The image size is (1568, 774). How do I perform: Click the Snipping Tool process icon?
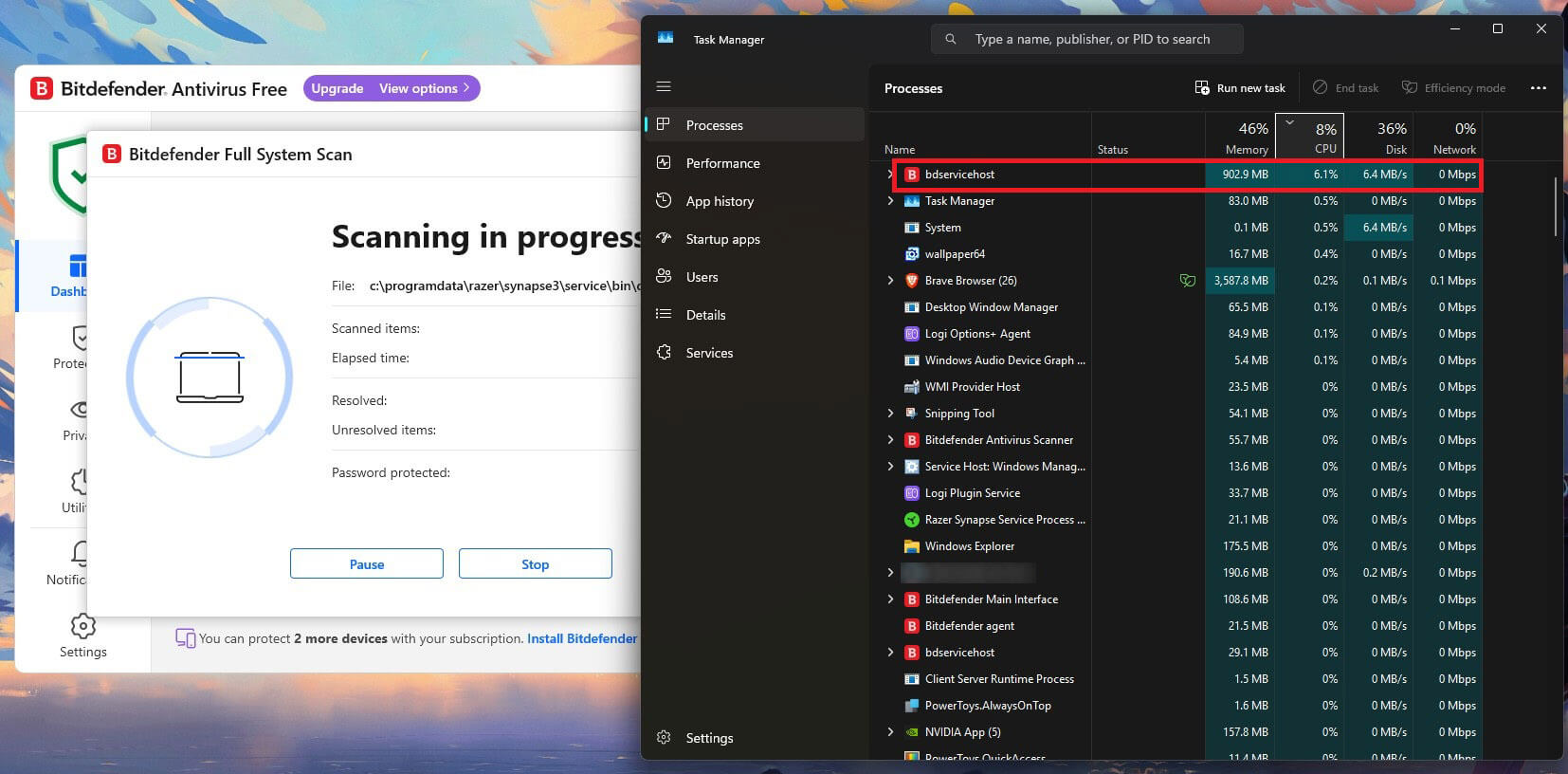[911, 414]
